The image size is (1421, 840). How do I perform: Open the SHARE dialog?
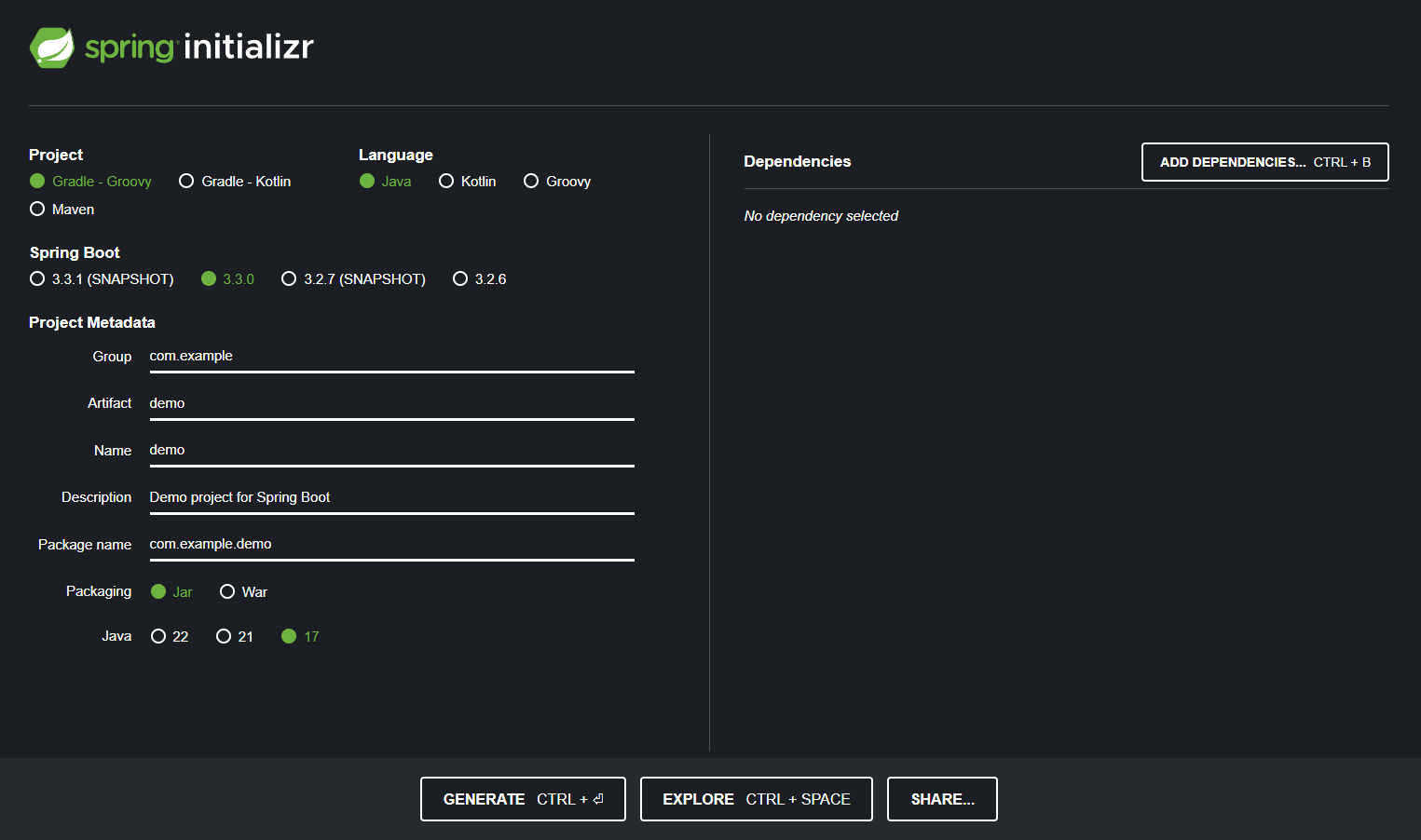pyautogui.click(x=941, y=798)
